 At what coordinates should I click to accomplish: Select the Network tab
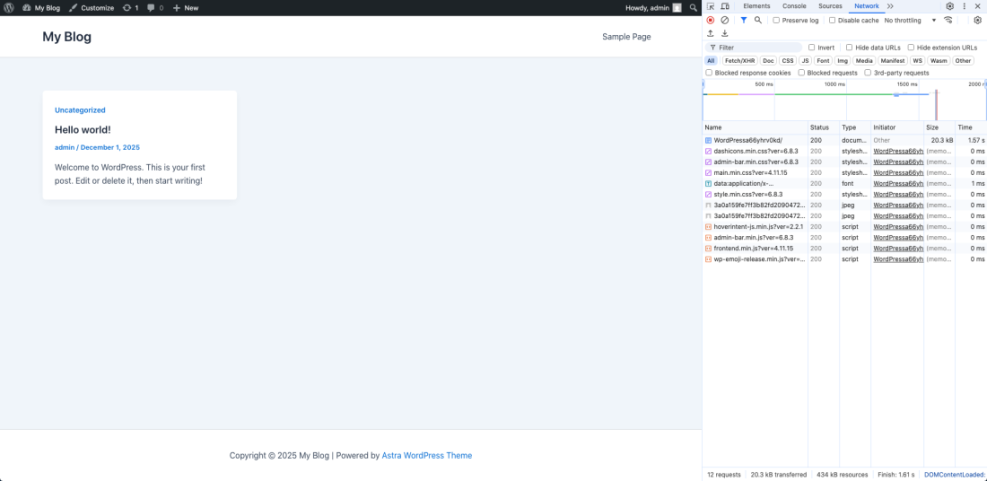click(866, 6)
